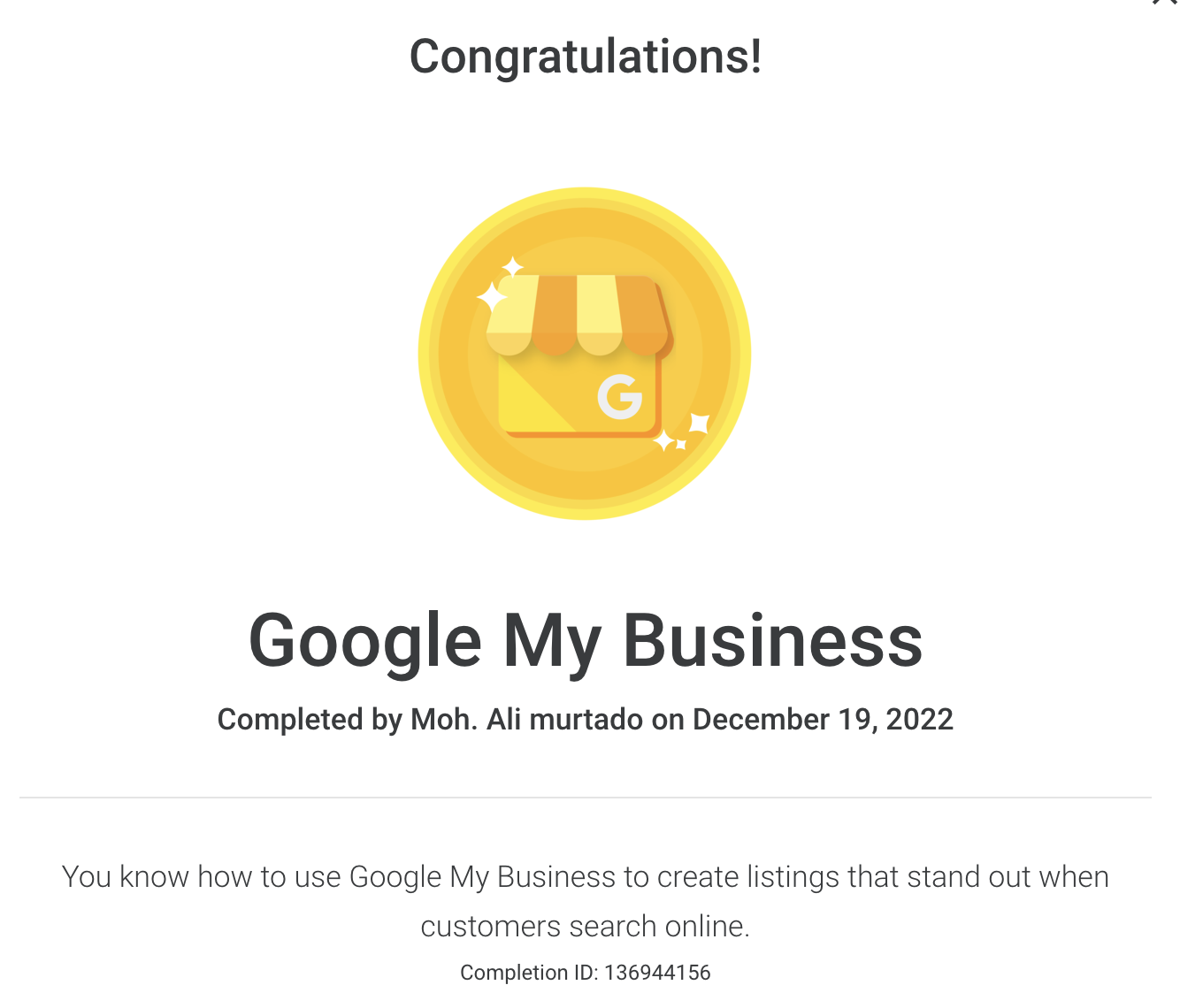1180x1008 pixels.
Task: Click the text 'customers search online.'
Action: pyautogui.click(x=586, y=926)
